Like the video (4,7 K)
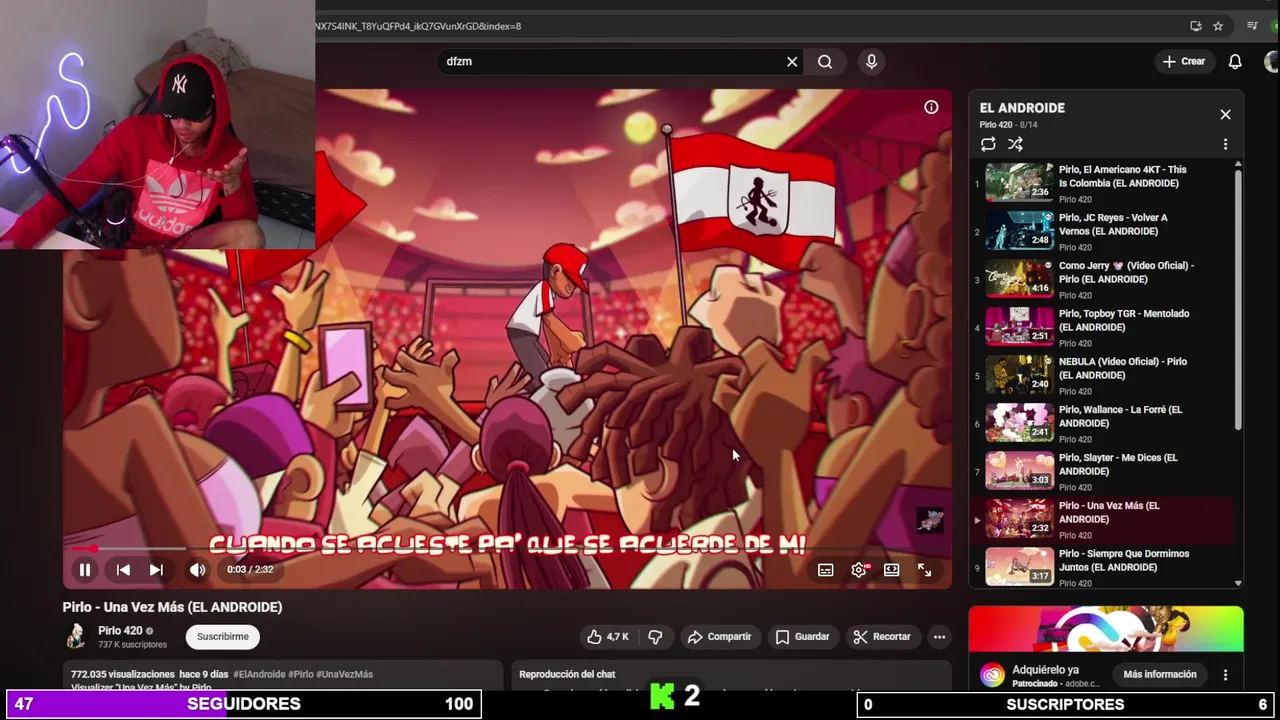The height and width of the screenshot is (720, 1280). pyautogui.click(x=608, y=637)
